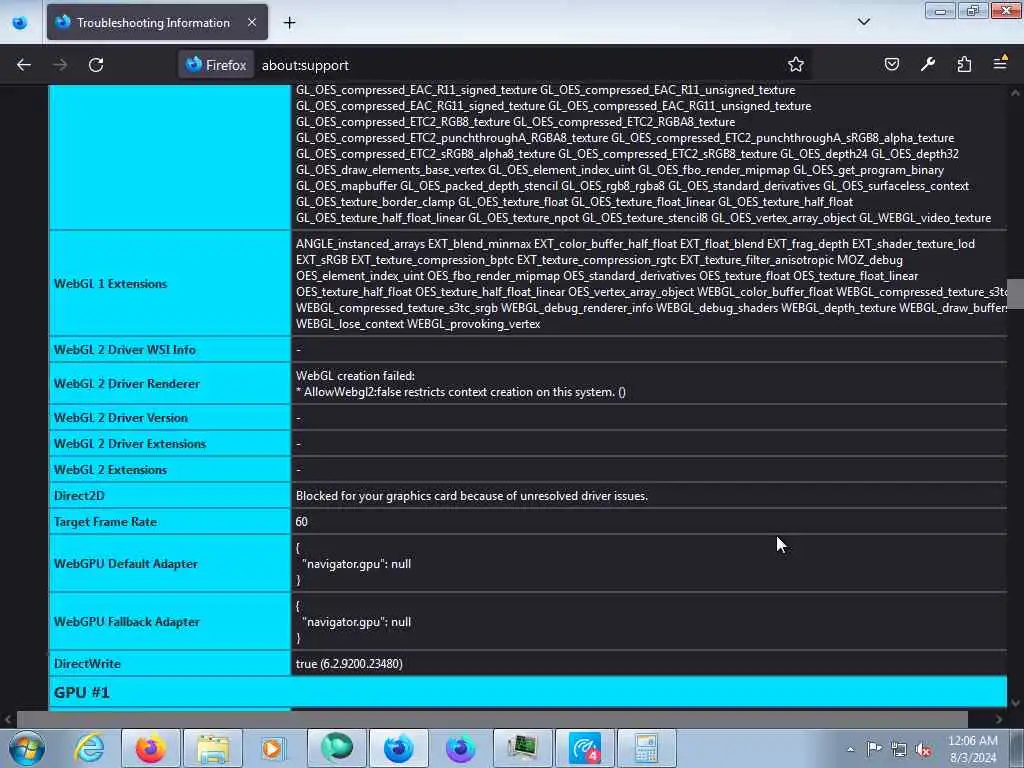Select the WebGL 2 Driver Version label
The image size is (1024, 768).
tap(121, 417)
